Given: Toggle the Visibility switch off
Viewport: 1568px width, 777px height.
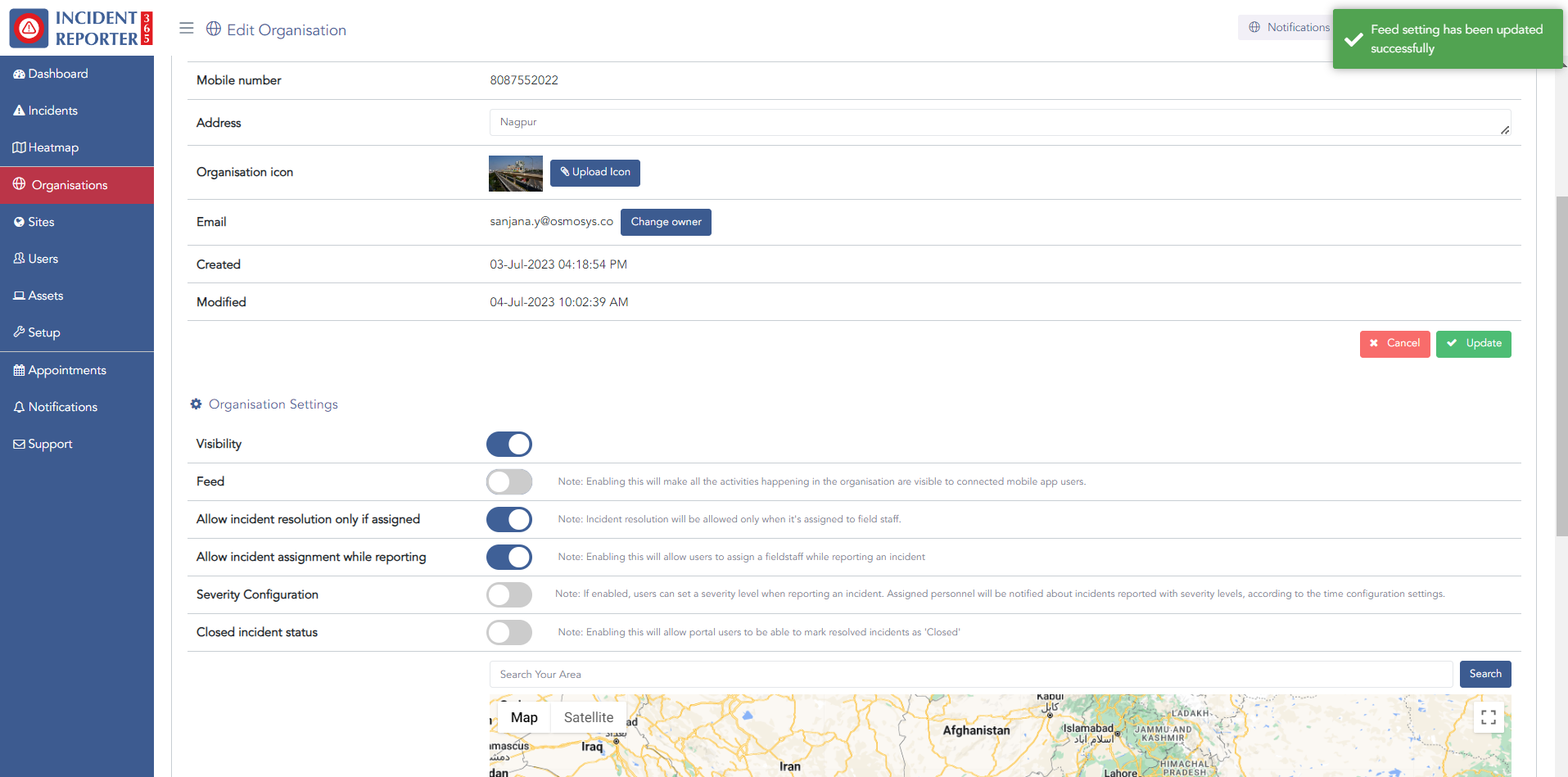Looking at the screenshot, I should click(508, 445).
